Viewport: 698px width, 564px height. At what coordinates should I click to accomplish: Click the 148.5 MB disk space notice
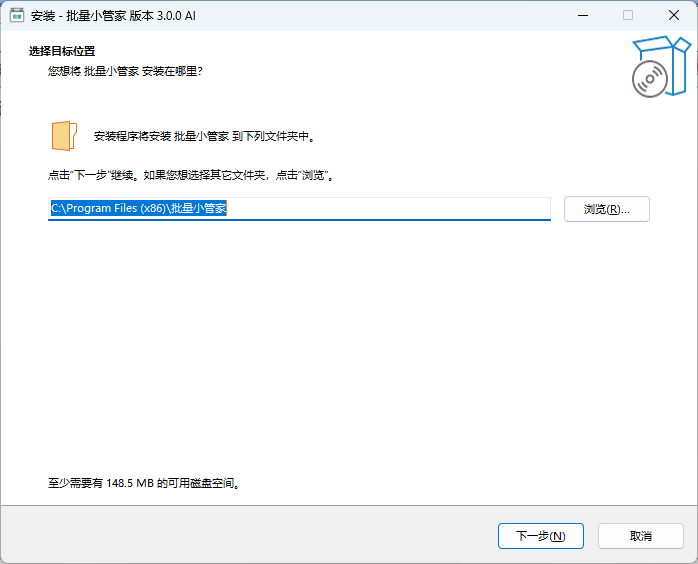click(144, 482)
